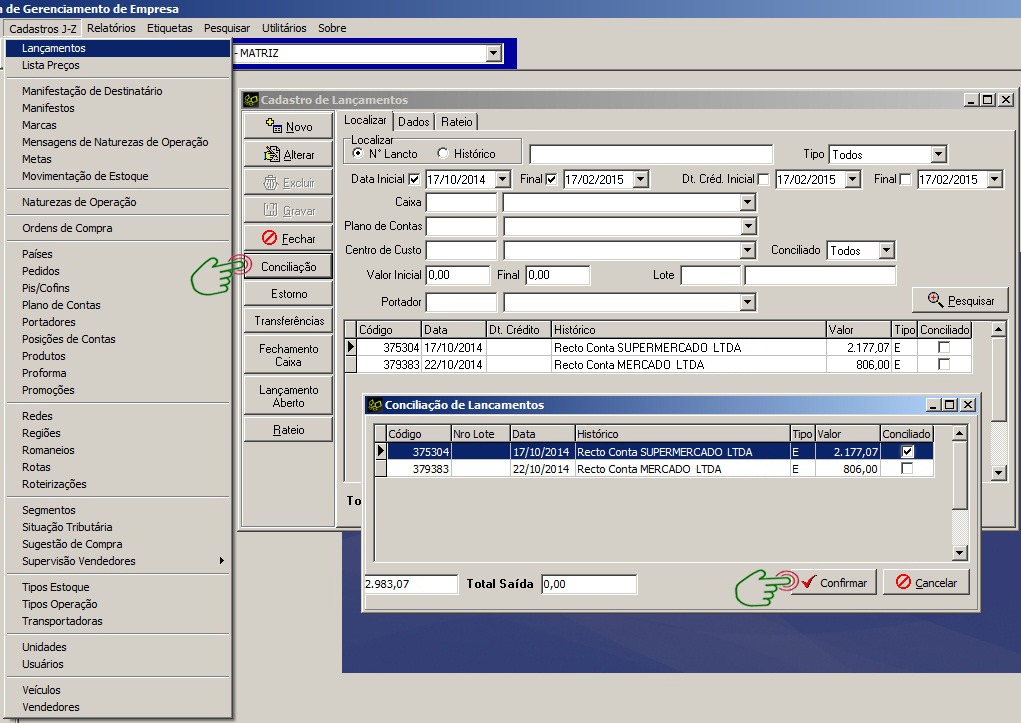Open the MATRIZ company dropdown

[x=493, y=53]
